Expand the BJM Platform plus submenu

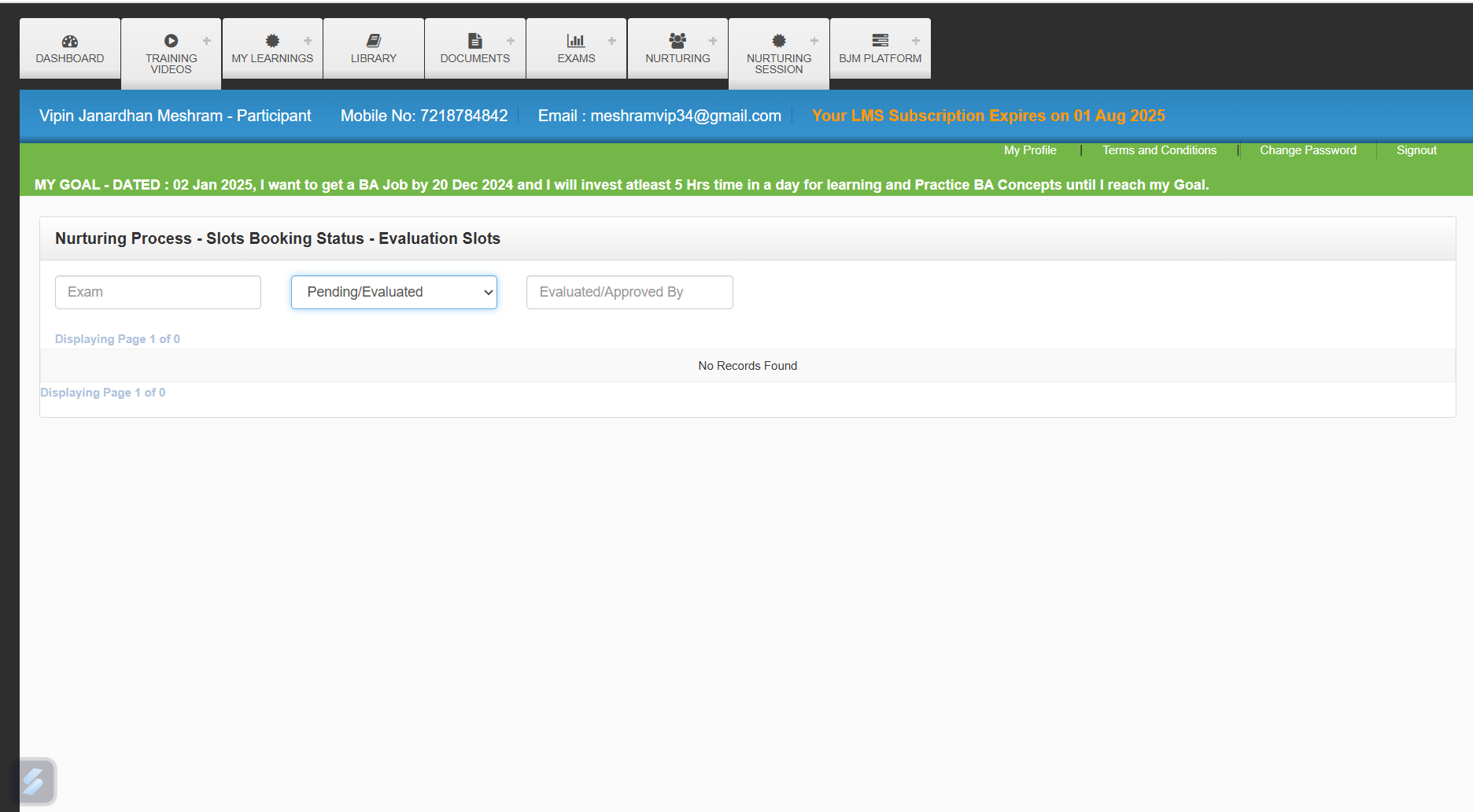pos(916,41)
